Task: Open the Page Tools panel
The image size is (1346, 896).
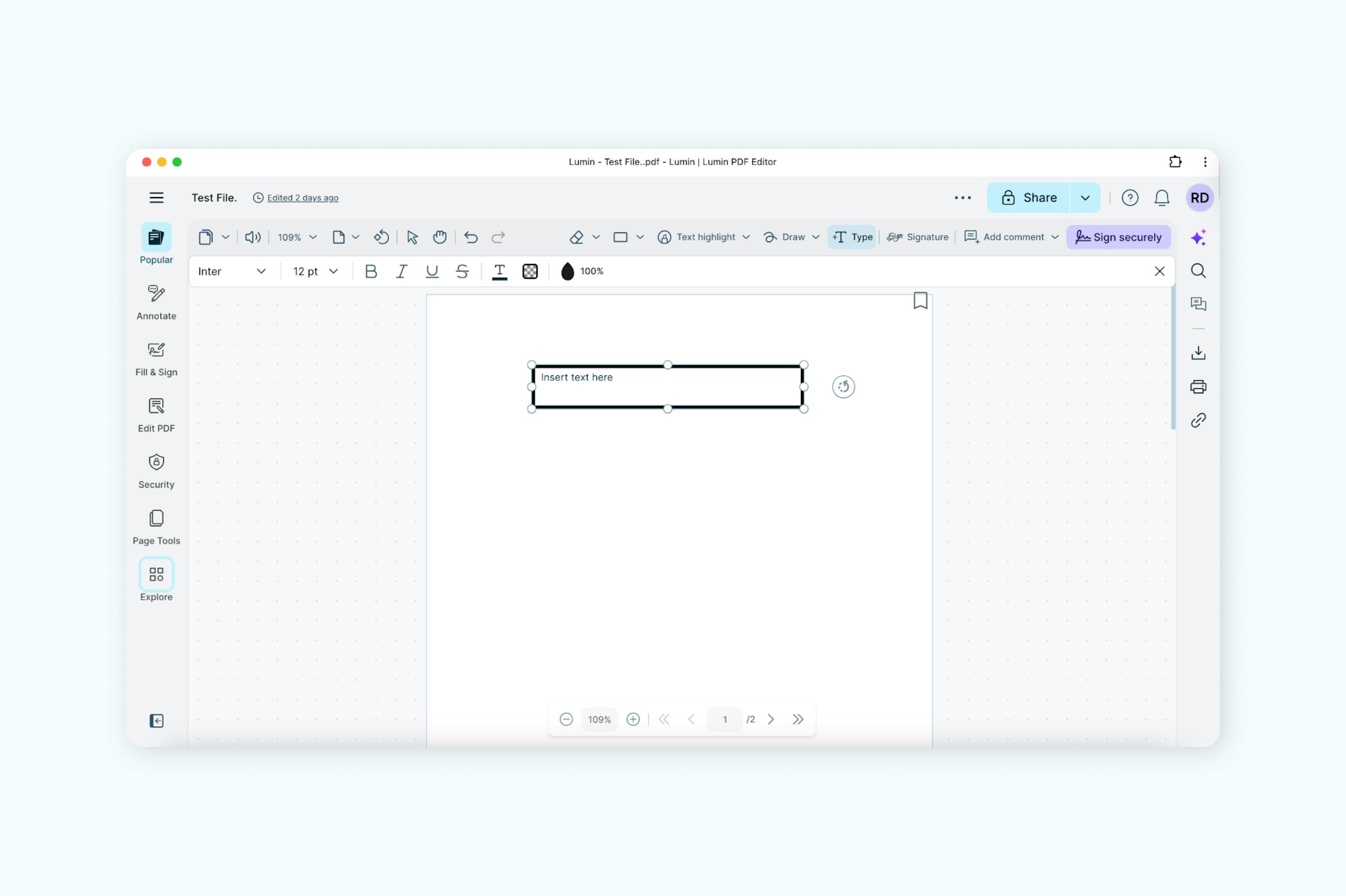Action: pos(156,526)
